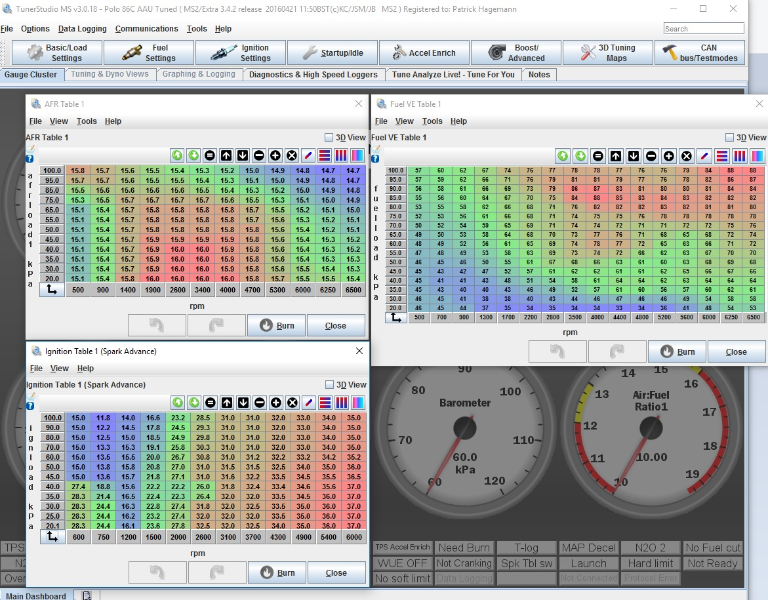Image resolution: width=768 pixels, height=600 pixels.
Task: Click the color gradient shading icon in AFR Table
Action: 357,155
